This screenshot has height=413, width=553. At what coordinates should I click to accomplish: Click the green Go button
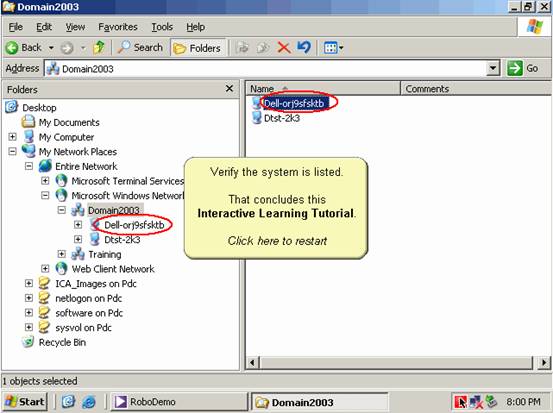(x=523, y=68)
